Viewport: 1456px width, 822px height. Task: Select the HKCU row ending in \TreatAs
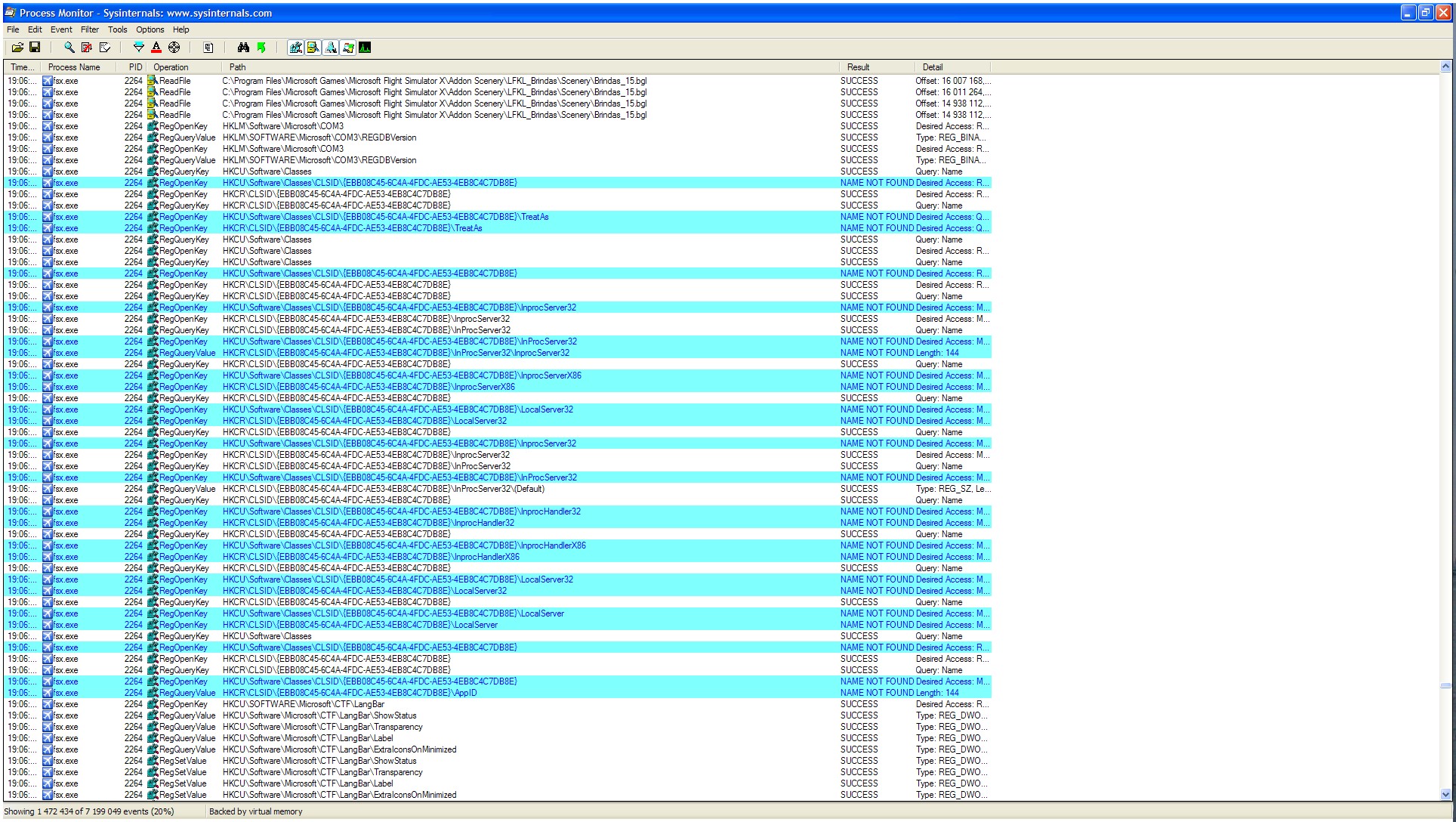tap(498, 217)
